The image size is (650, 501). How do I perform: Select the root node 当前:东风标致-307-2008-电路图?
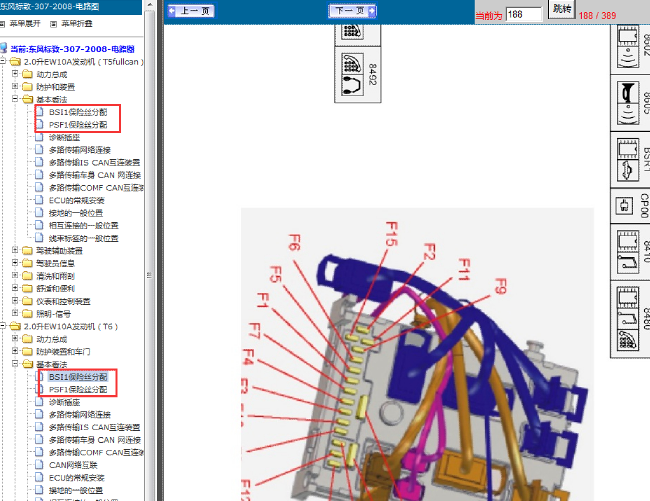(x=72, y=49)
